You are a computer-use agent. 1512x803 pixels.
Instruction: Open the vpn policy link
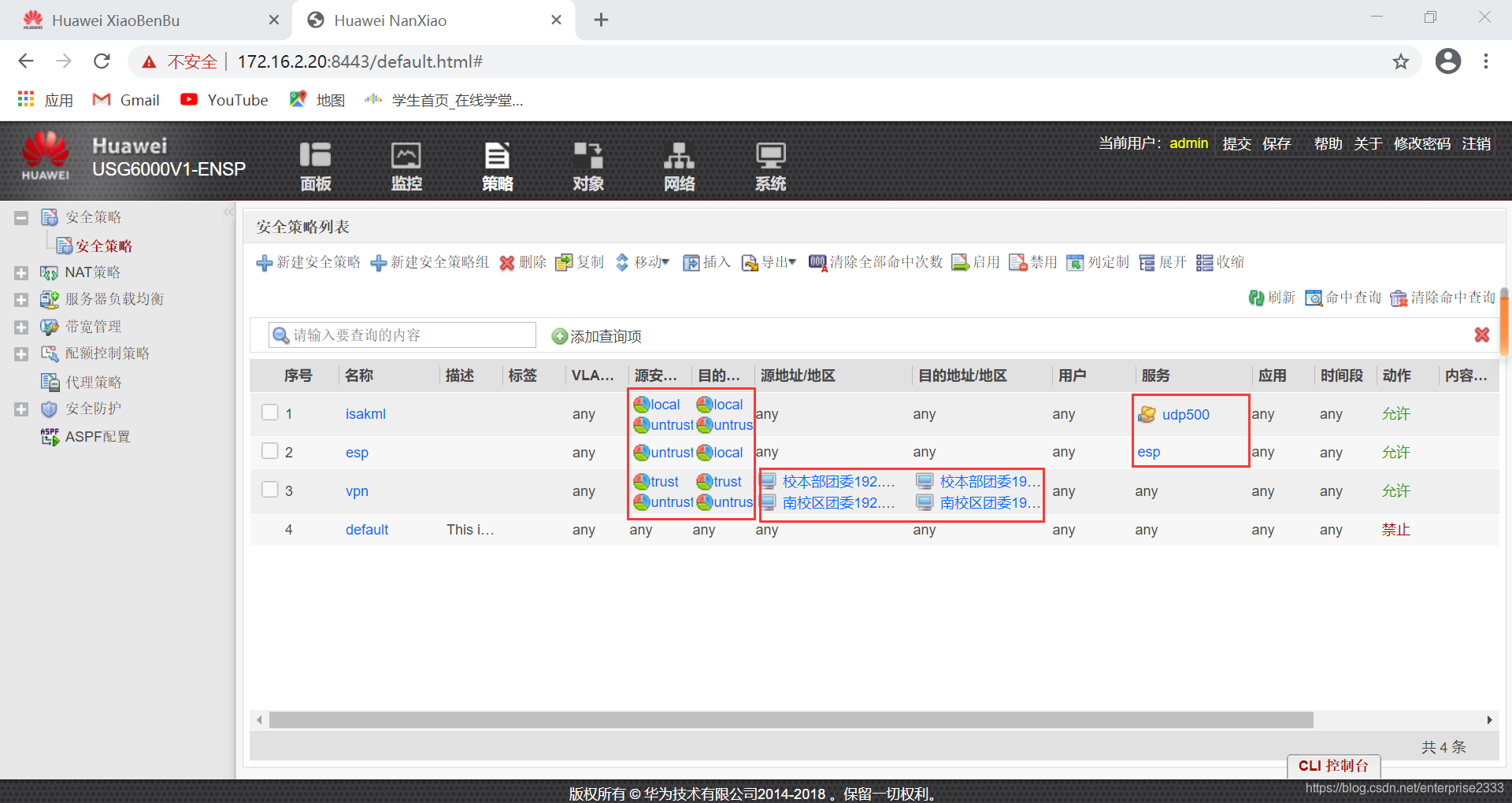click(357, 491)
